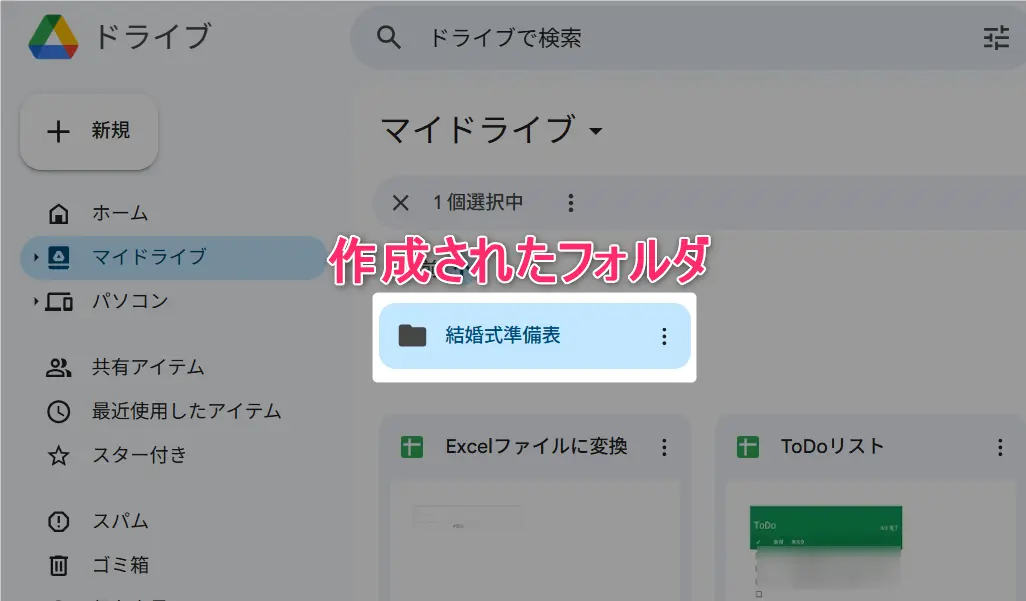
Task: Clear selection with the X icon
Action: 401,203
